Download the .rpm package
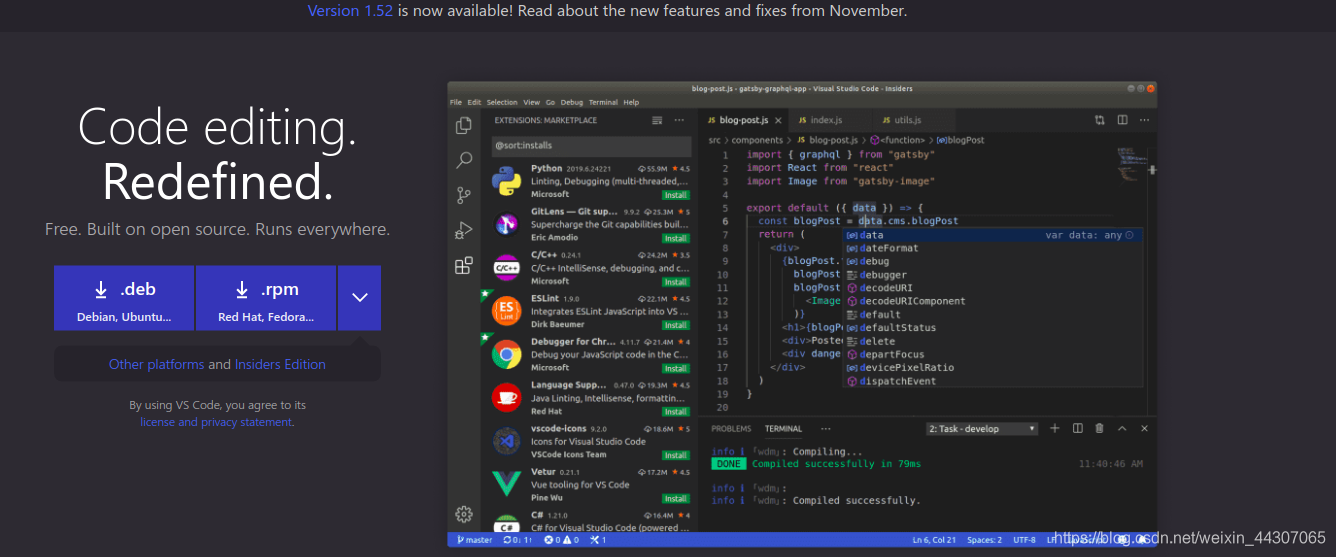The image size is (1336, 557). [x=266, y=298]
